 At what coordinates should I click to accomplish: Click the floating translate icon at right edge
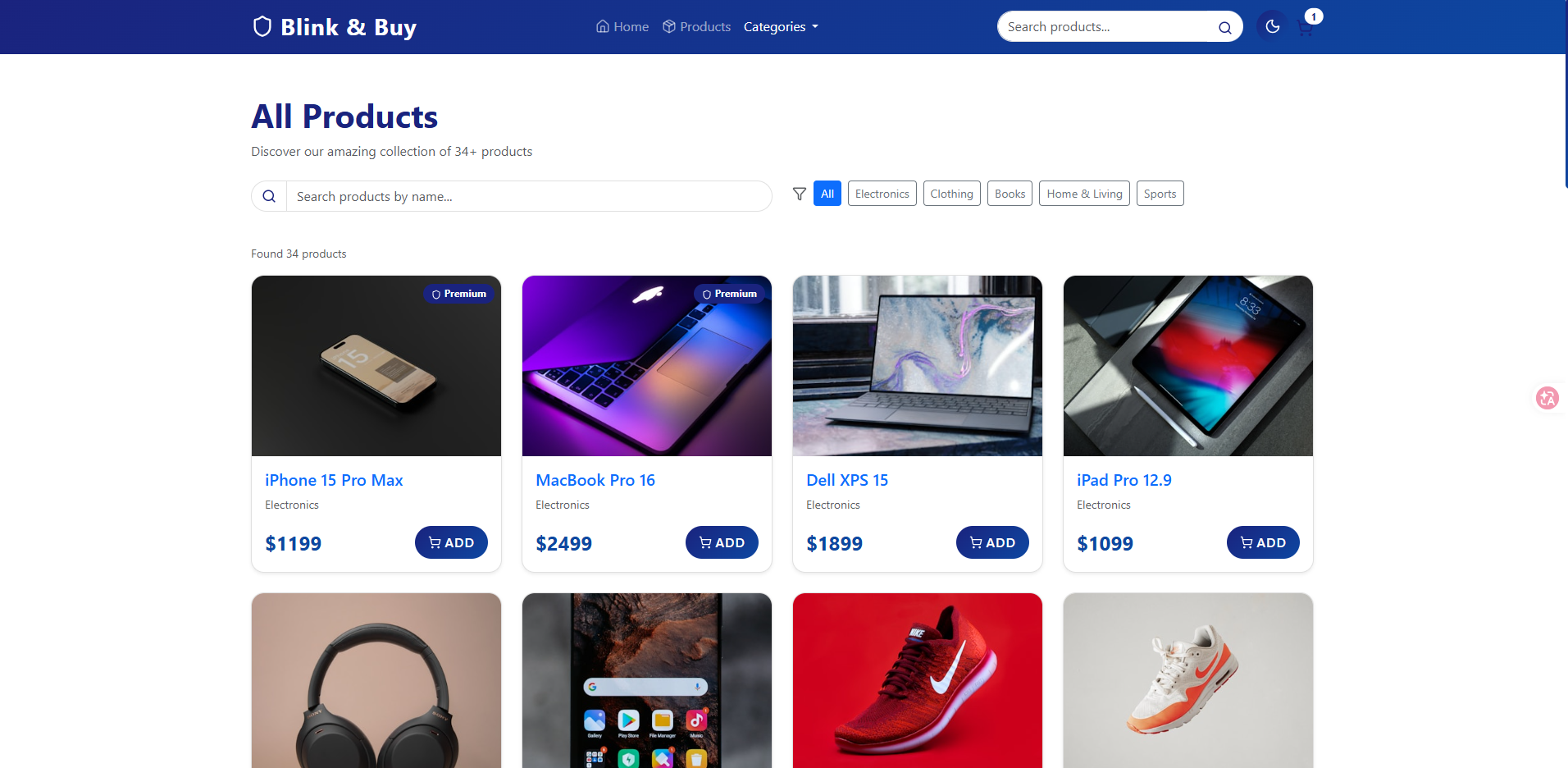[x=1547, y=398]
